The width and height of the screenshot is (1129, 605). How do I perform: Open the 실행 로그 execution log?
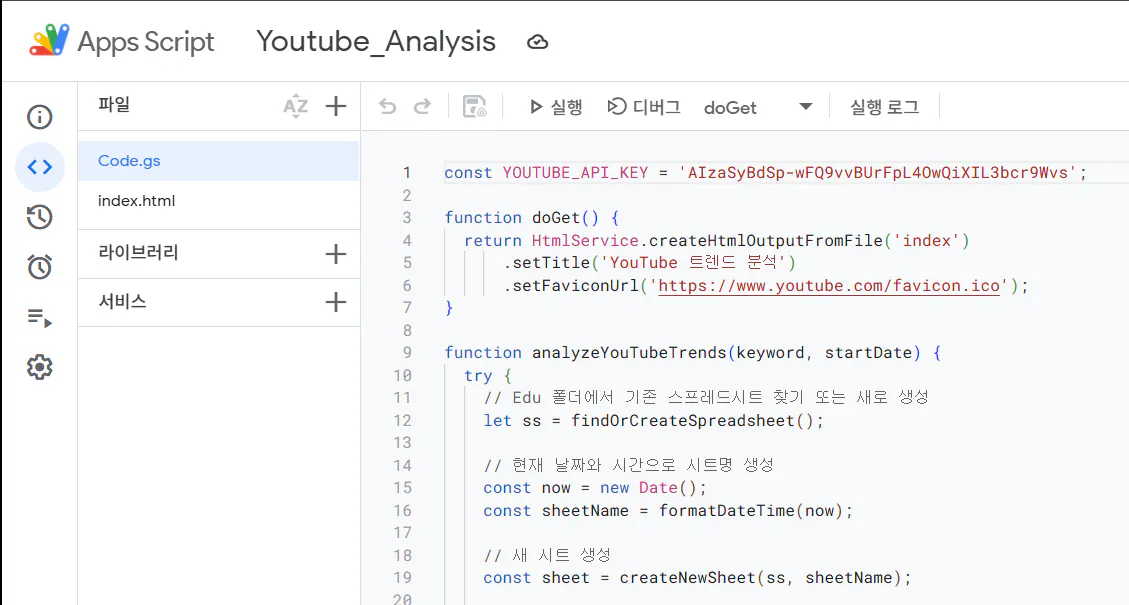point(884,107)
